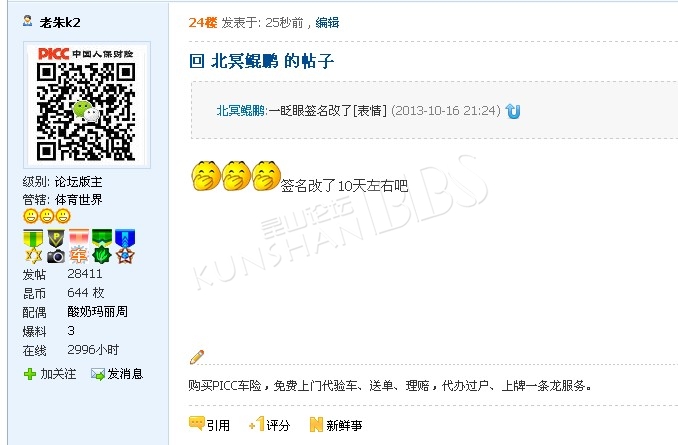
Task: Click the blue star medal badge
Action: (x=125, y=247)
